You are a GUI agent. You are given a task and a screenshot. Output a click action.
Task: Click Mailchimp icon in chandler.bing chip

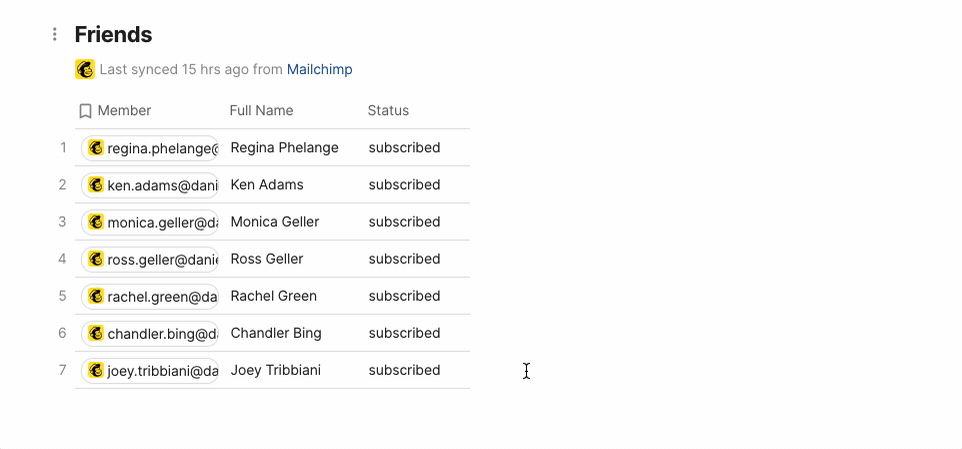(x=96, y=333)
